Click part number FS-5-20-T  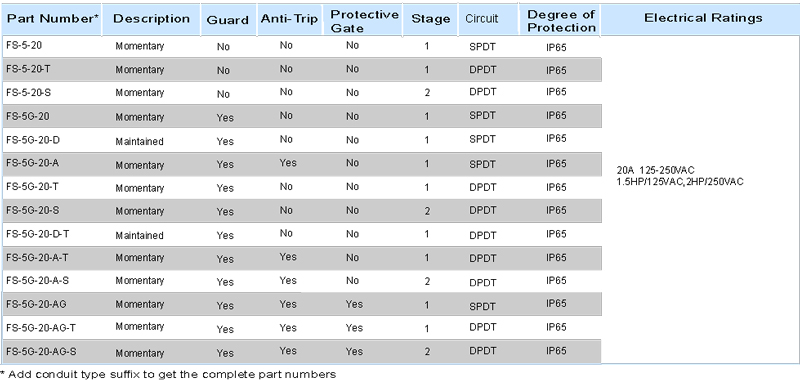(28, 69)
